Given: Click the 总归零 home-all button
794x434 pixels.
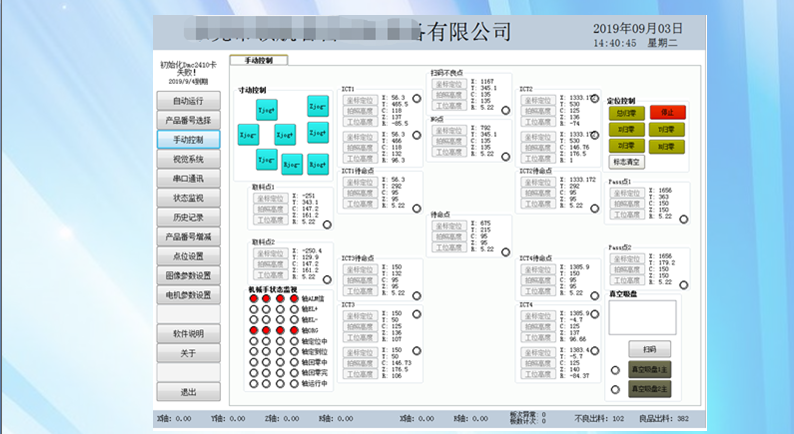Looking at the screenshot, I should click(626, 113).
